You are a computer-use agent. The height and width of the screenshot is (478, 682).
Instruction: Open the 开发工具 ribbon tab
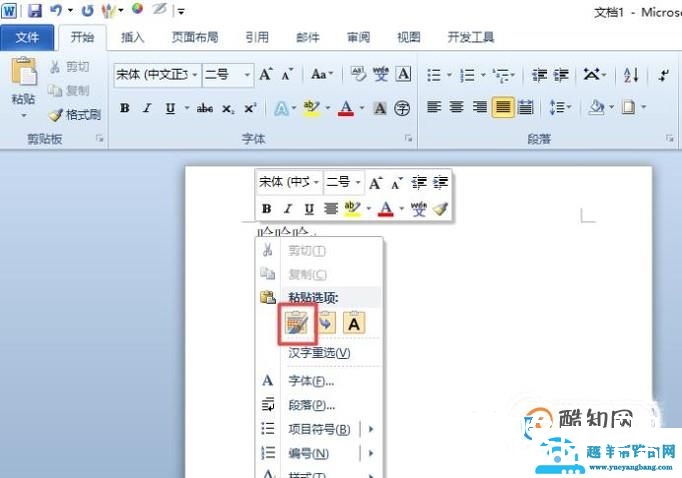[x=471, y=37]
